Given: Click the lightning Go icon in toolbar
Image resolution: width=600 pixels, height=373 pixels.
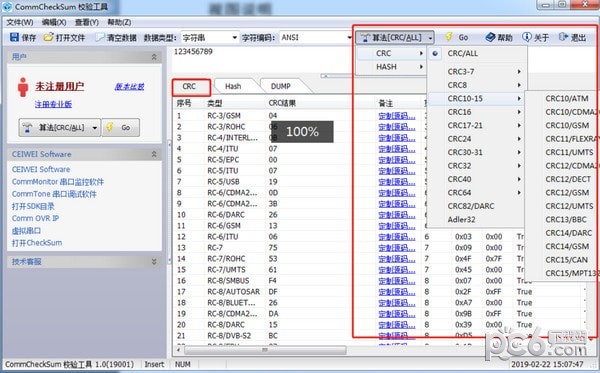Looking at the screenshot, I should (x=449, y=37).
